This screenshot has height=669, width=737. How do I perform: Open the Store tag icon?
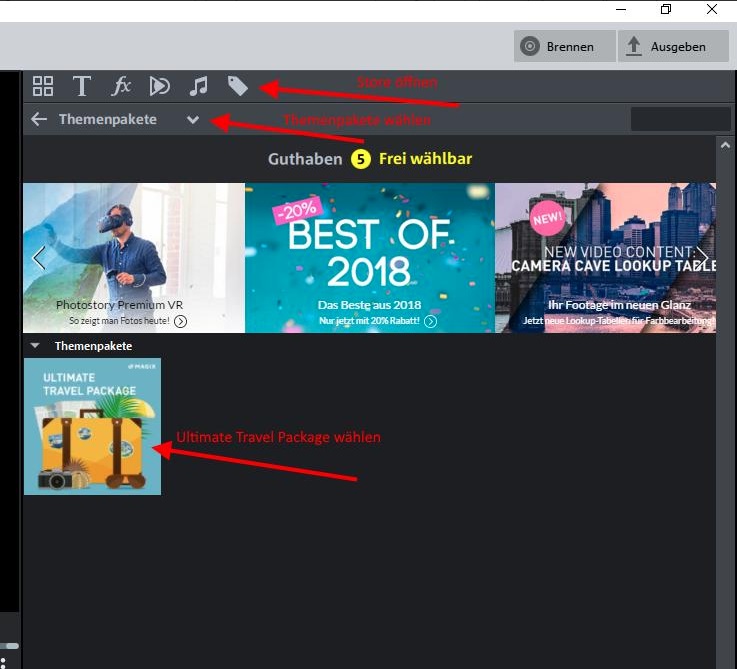pyautogui.click(x=237, y=86)
